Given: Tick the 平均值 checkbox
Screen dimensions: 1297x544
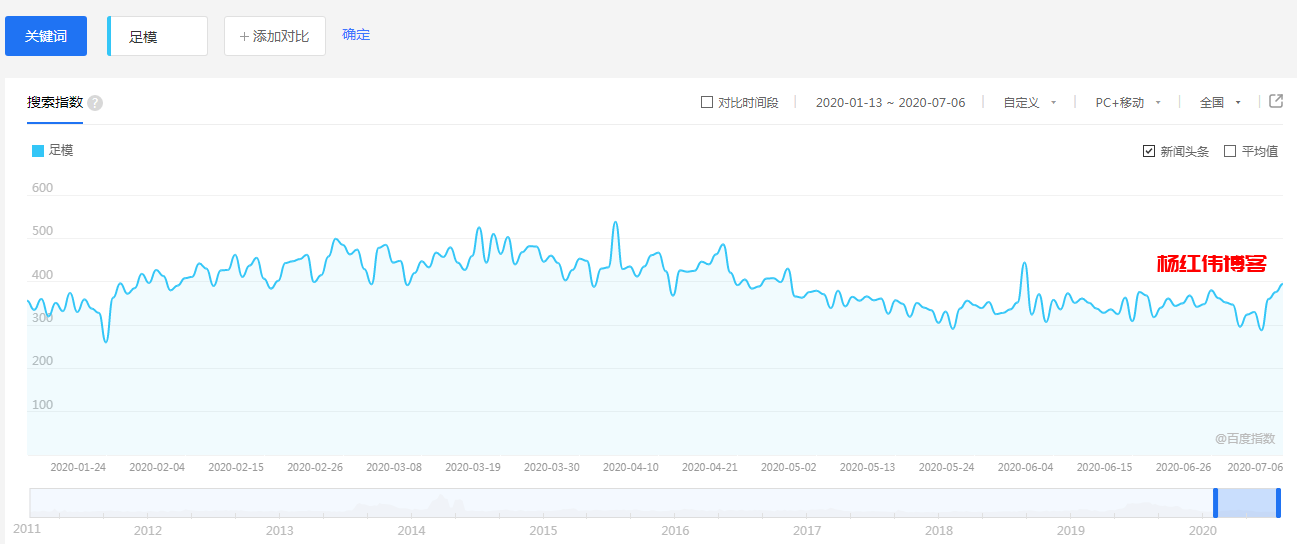Looking at the screenshot, I should pos(1230,151).
